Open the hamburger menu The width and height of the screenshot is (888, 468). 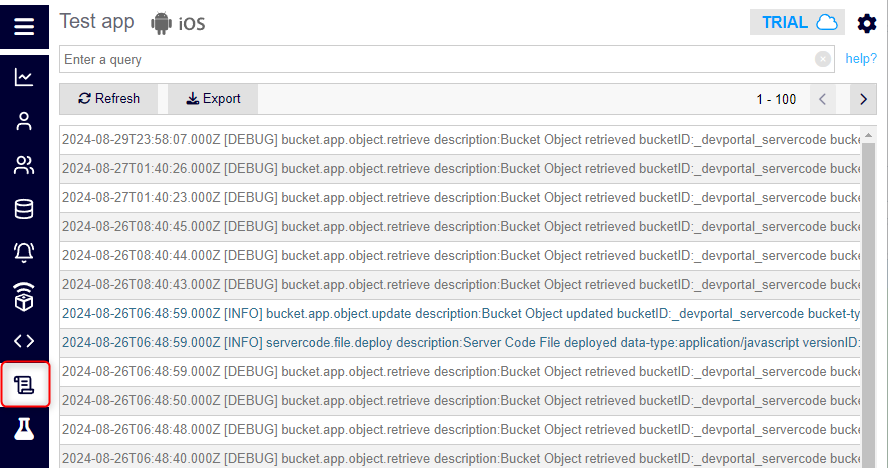pyautogui.click(x=24, y=26)
